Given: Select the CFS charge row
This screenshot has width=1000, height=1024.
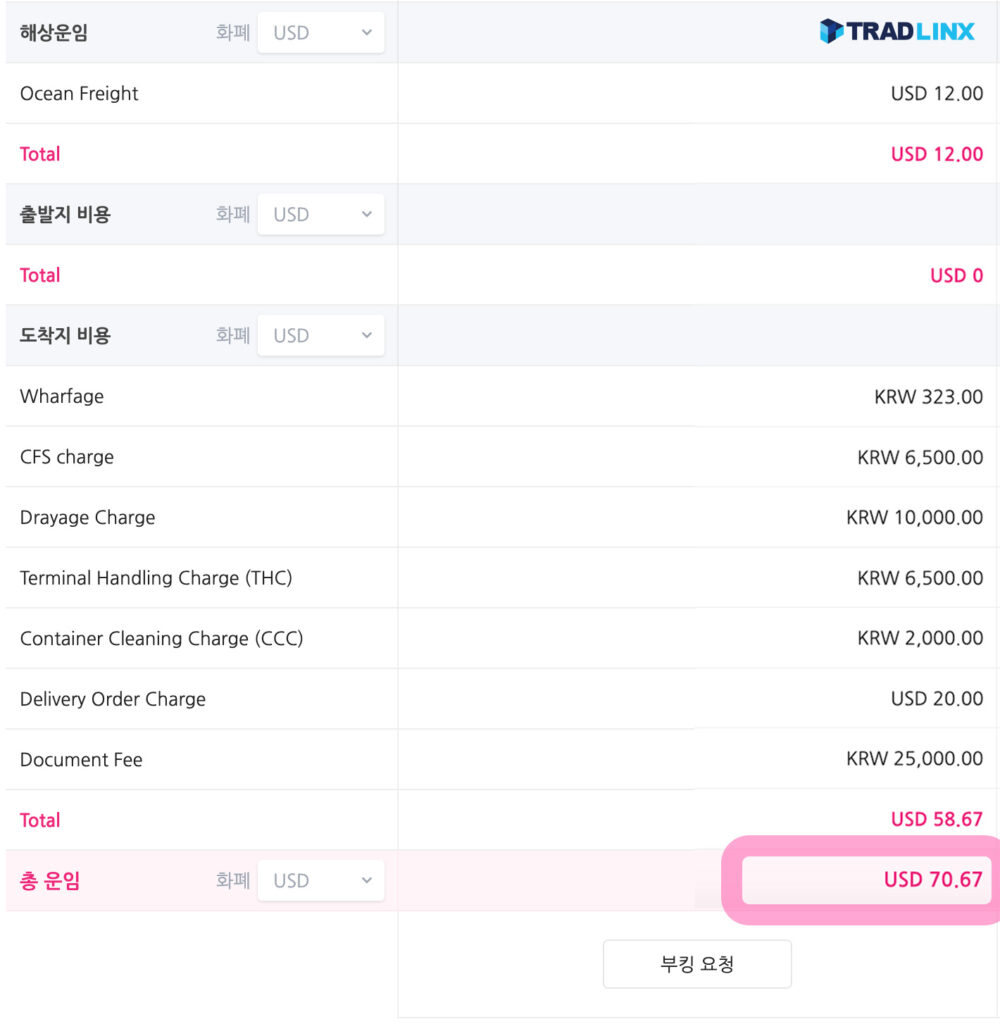Looking at the screenshot, I should [501, 456].
